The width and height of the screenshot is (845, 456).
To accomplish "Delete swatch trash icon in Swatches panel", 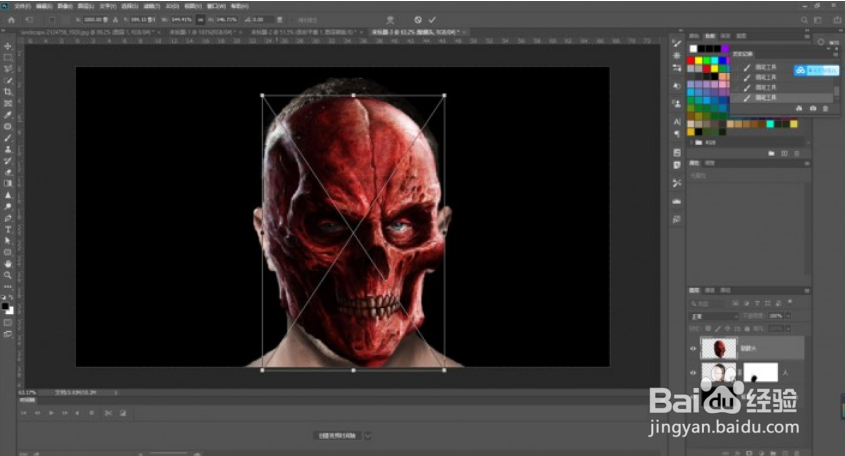I will [797, 154].
